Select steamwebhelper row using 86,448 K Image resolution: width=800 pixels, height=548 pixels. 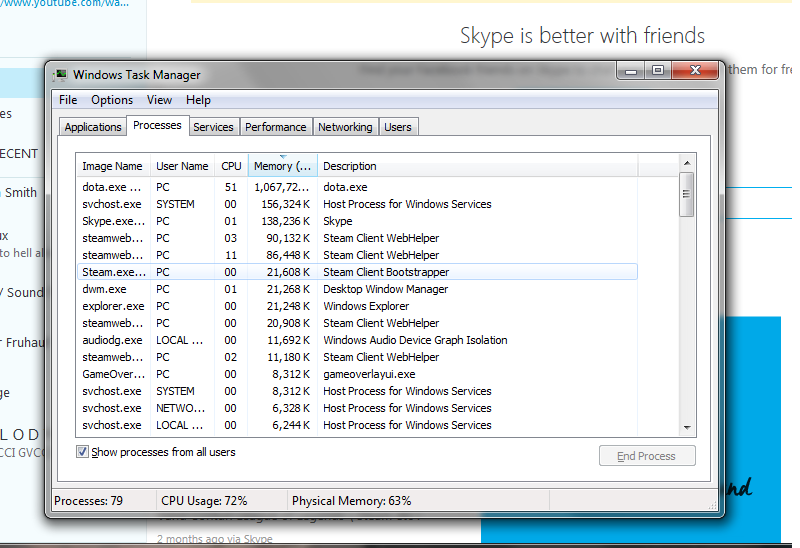click(357, 255)
